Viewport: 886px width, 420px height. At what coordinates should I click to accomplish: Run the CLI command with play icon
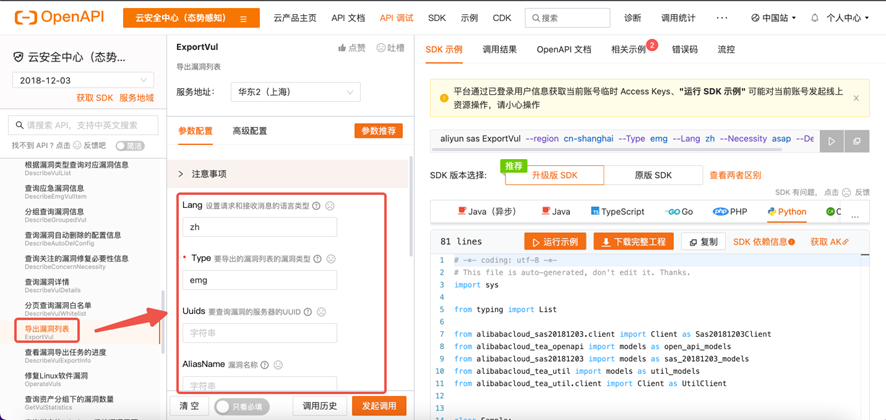pos(832,141)
